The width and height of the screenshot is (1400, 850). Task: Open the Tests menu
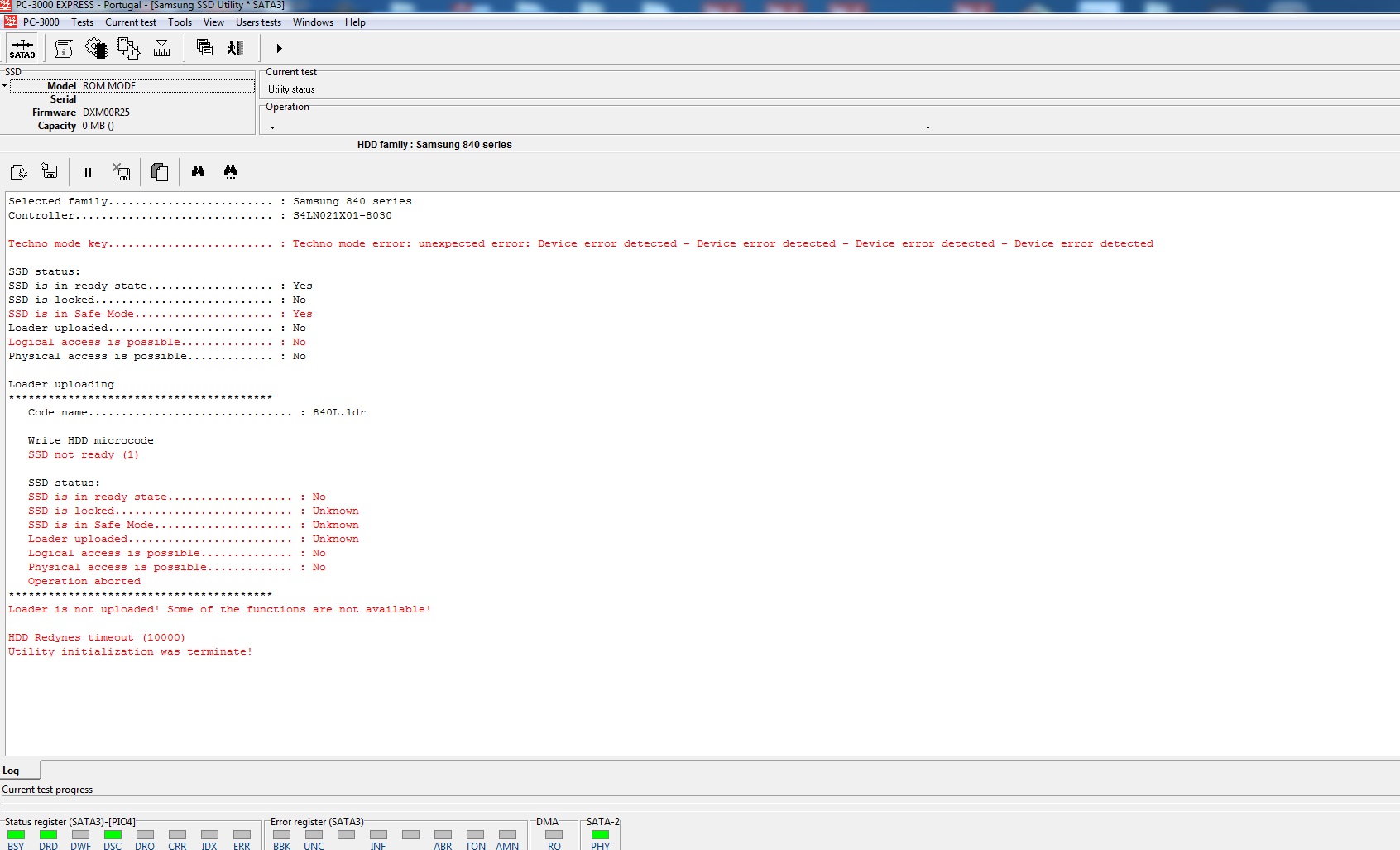pos(82,22)
